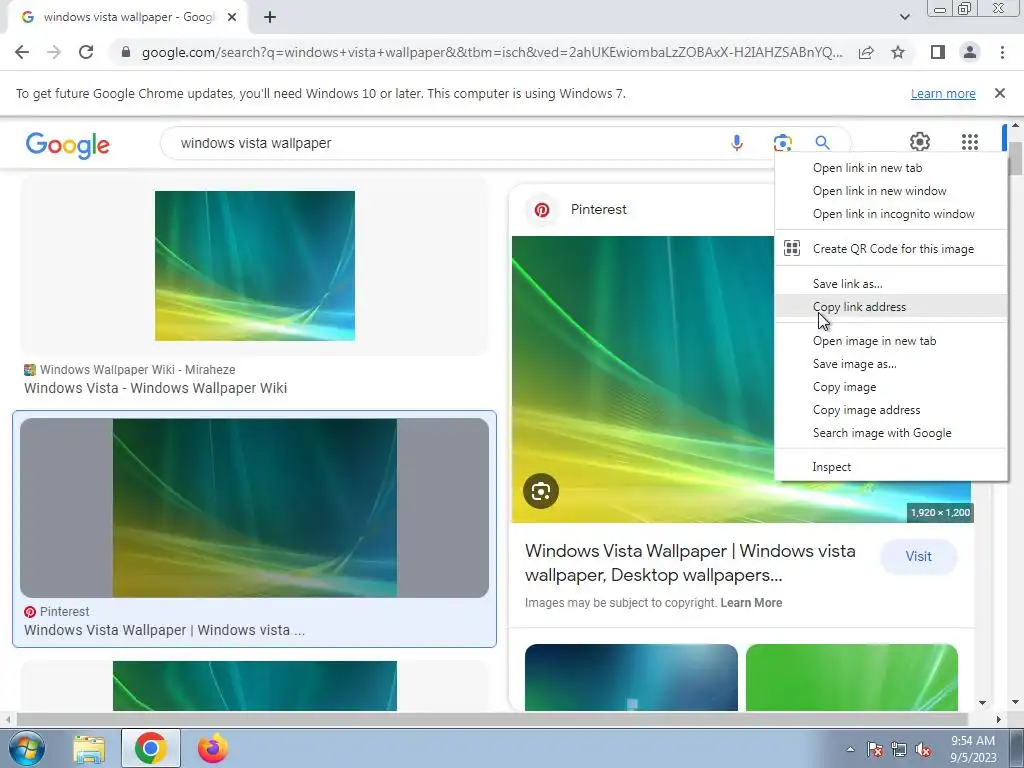Search by image with the camera lens icon
1024x768 pixels.
pos(782,142)
